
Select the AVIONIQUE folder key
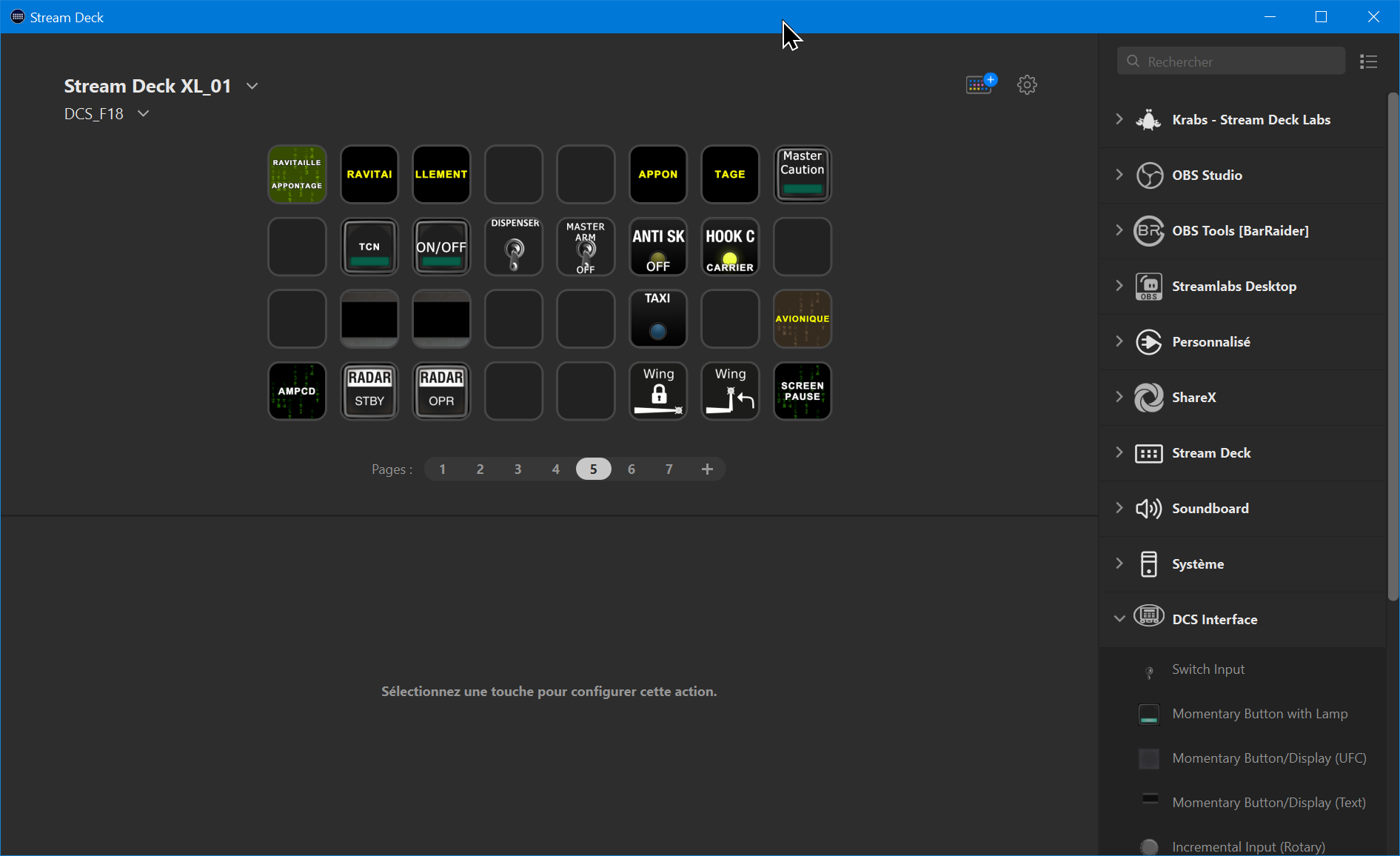[x=802, y=318]
